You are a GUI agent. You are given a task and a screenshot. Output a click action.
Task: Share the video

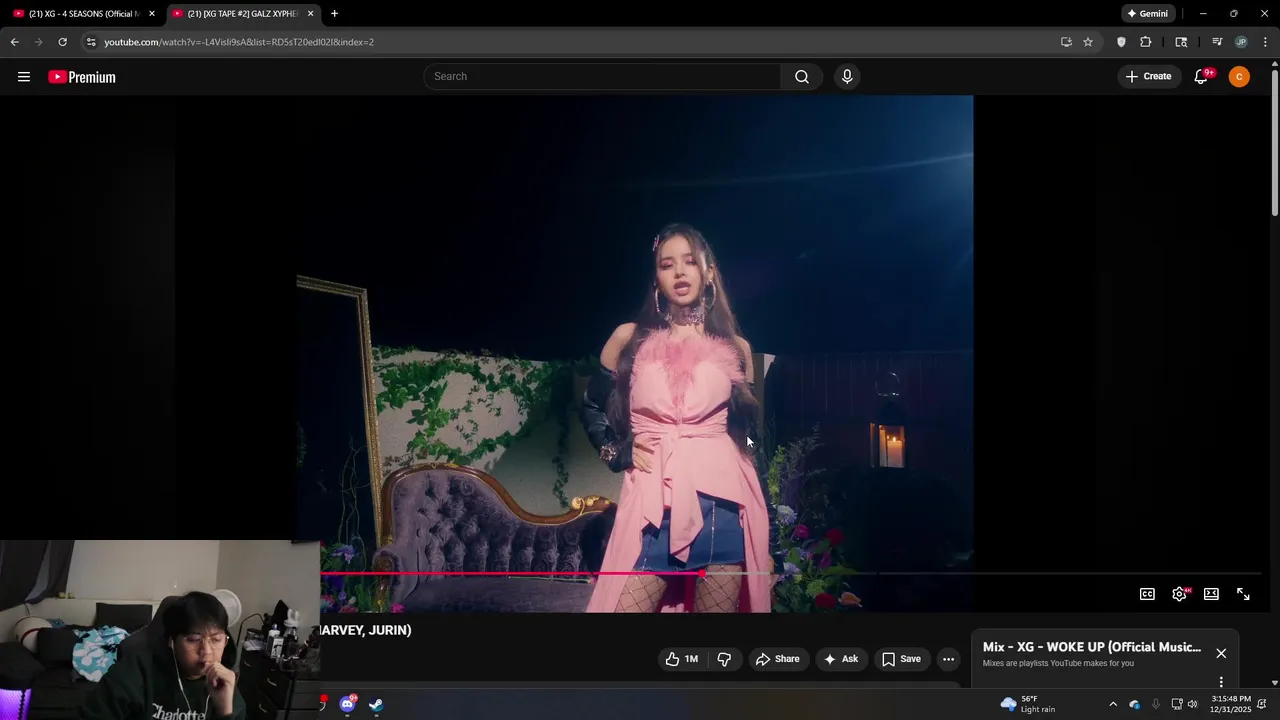(778, 659)
